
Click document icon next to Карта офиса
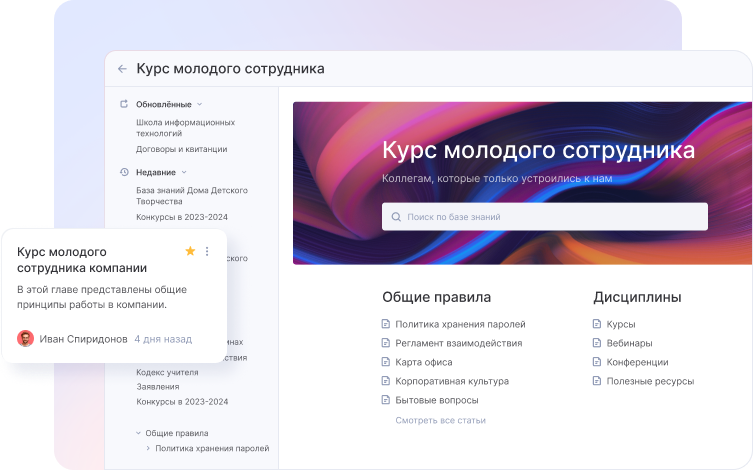386,362
